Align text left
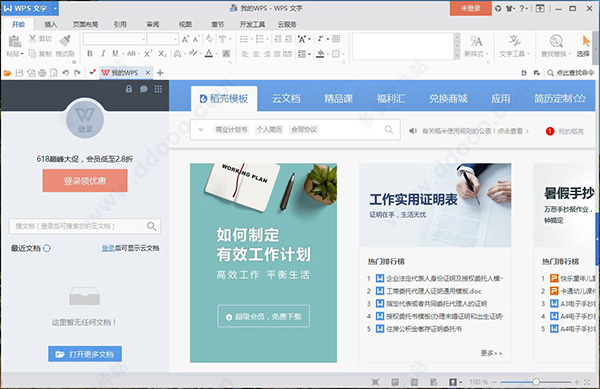The height and width of the screenshot is (389, 600). tap(245, 54)
